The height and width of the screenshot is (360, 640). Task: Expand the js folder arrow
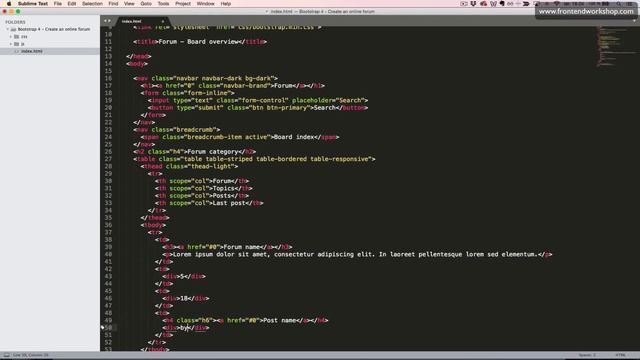pyautogui.click(x=11, y=44)
